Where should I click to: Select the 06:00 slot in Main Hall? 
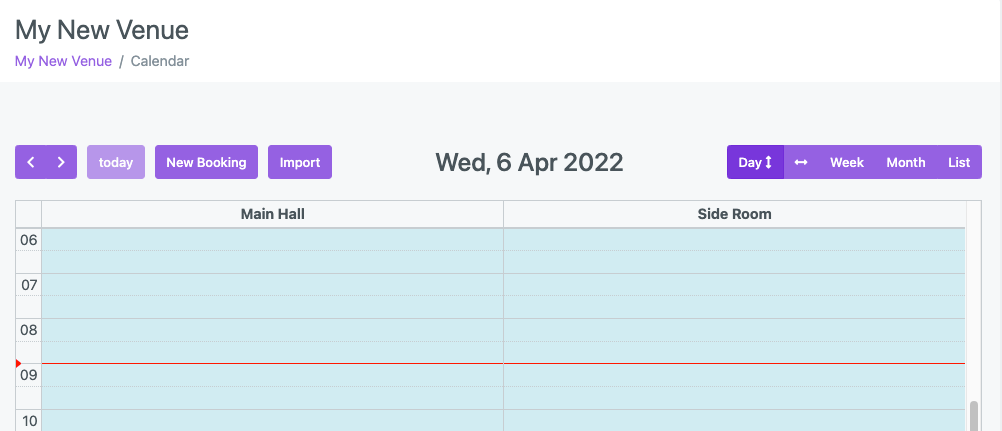[x=272, y=240]
